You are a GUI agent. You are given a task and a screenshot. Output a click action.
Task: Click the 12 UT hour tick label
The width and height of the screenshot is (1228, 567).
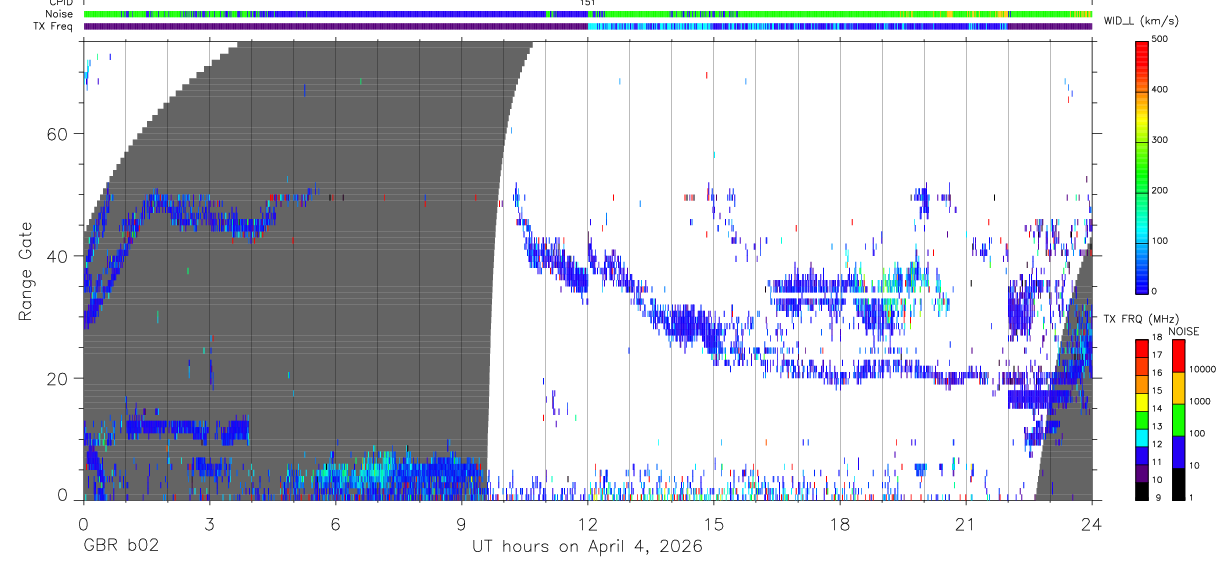(x=588, y=522)
